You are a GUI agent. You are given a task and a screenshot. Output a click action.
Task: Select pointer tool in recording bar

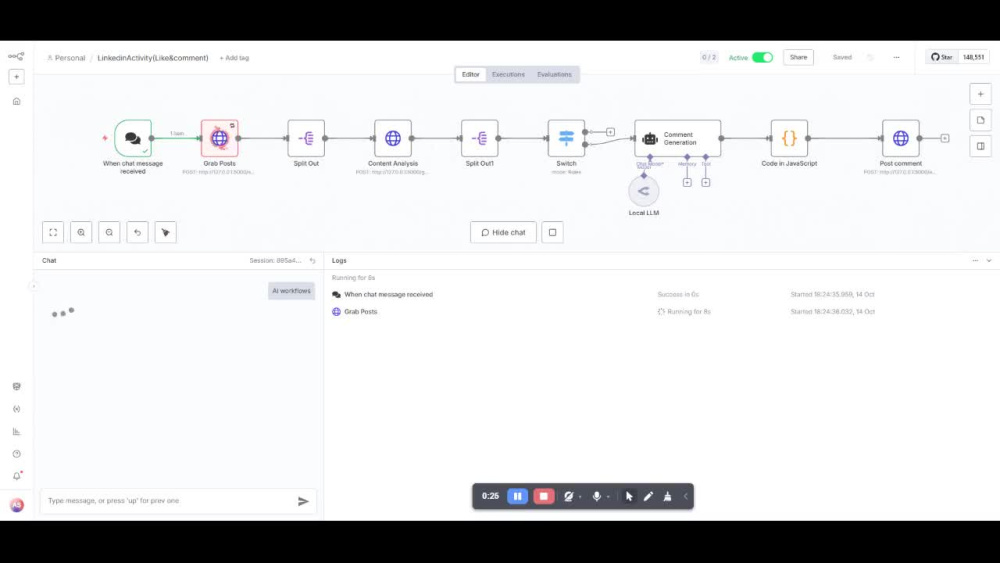pyautogui.click(x=629, y=496)
